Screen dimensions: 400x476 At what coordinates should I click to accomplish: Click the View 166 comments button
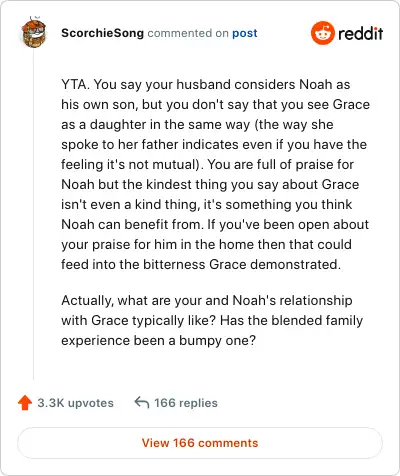tap(200, 443)
